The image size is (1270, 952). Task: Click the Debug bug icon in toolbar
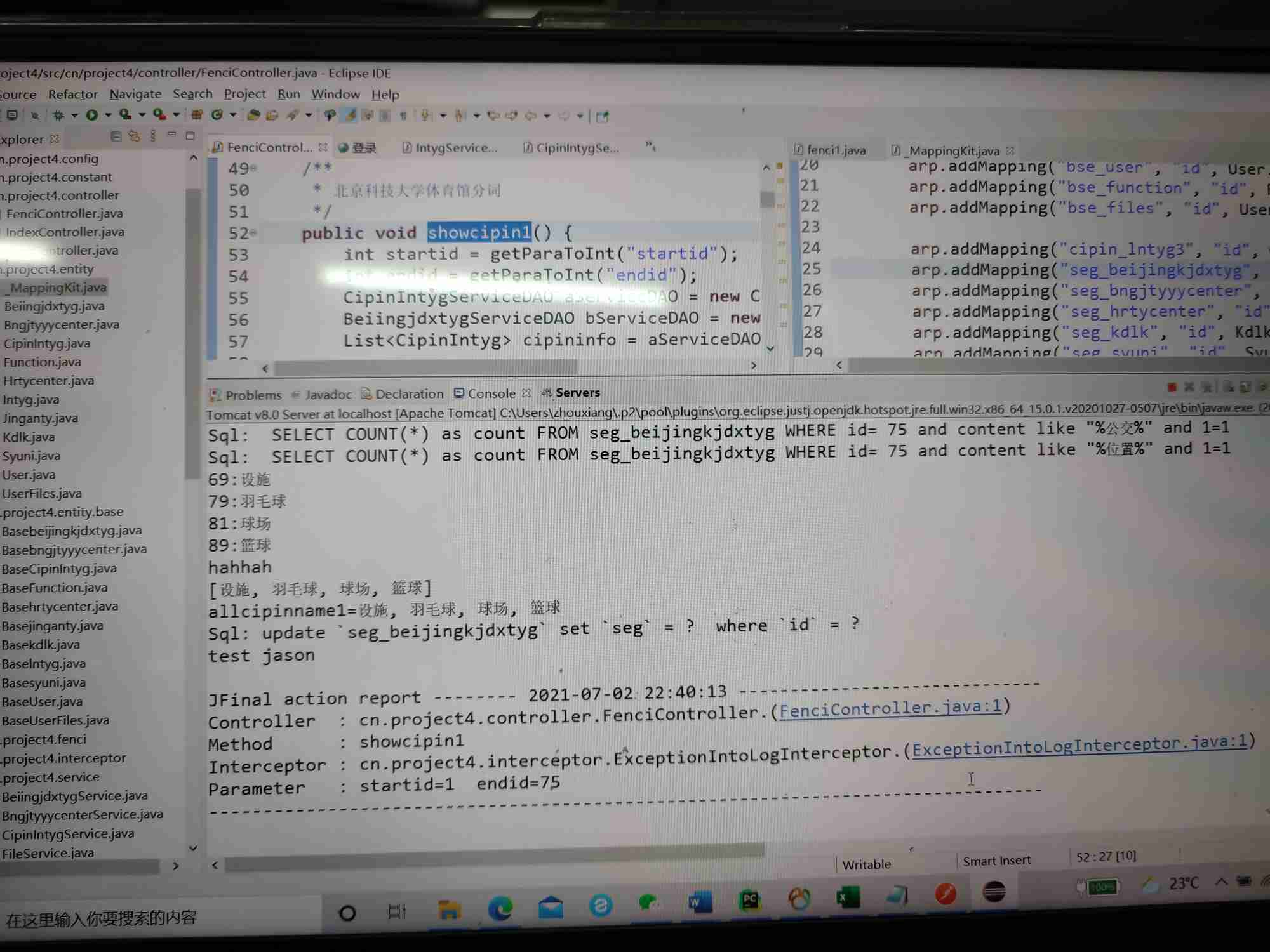(x=58, y=116)
